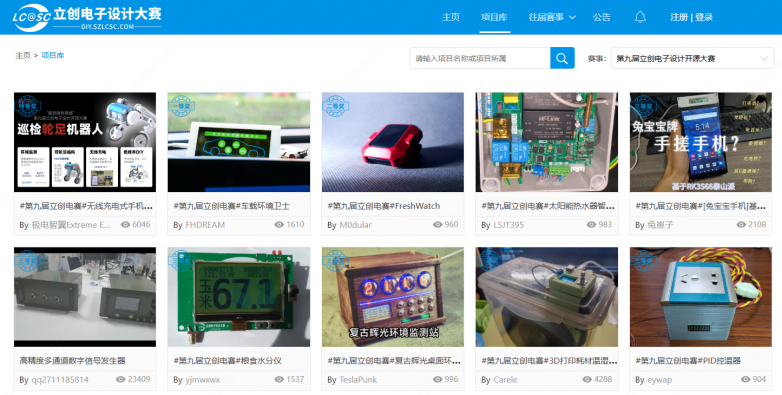782x395 pixels.
Task: Expand the 赛事 competition dropdown
Action: click(x=692, y=58)
